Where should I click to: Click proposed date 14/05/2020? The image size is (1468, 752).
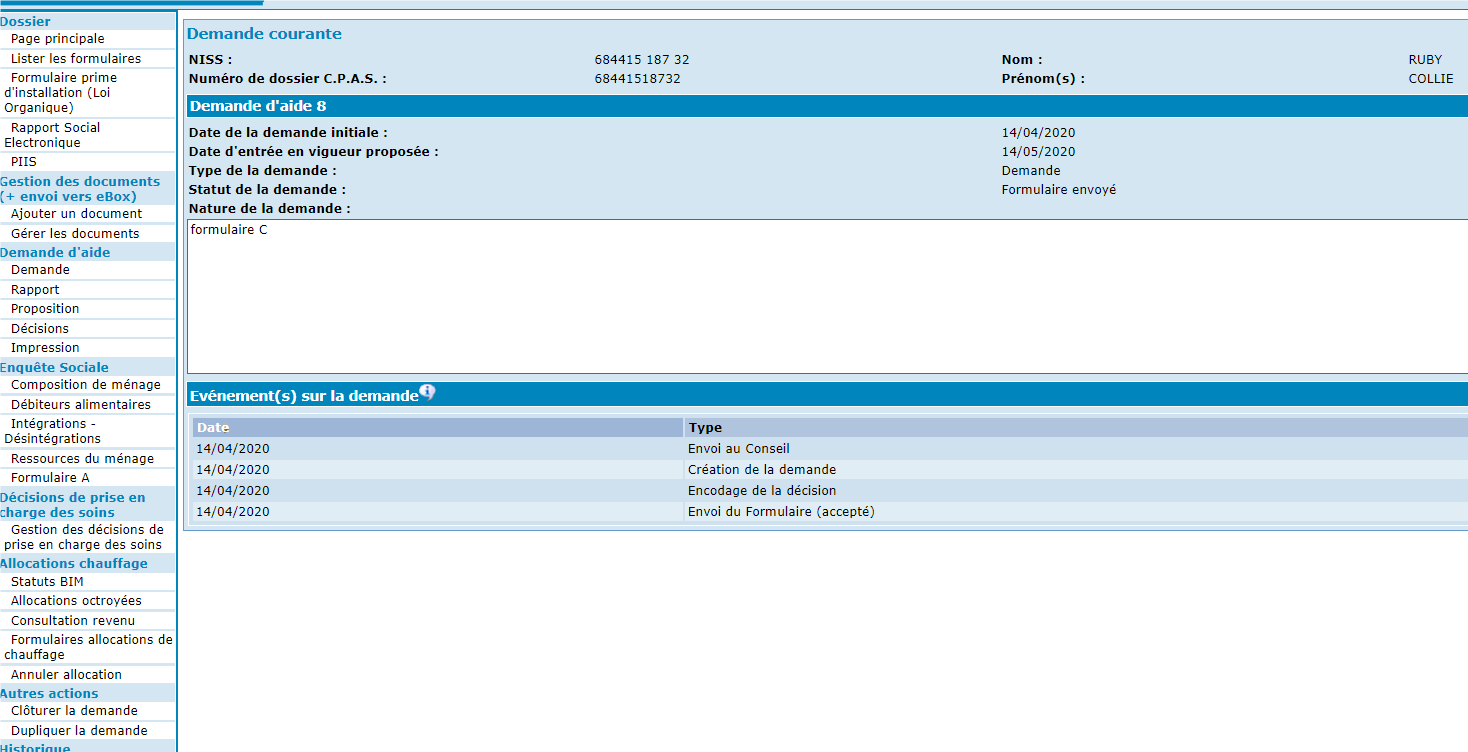(1038, 152)
